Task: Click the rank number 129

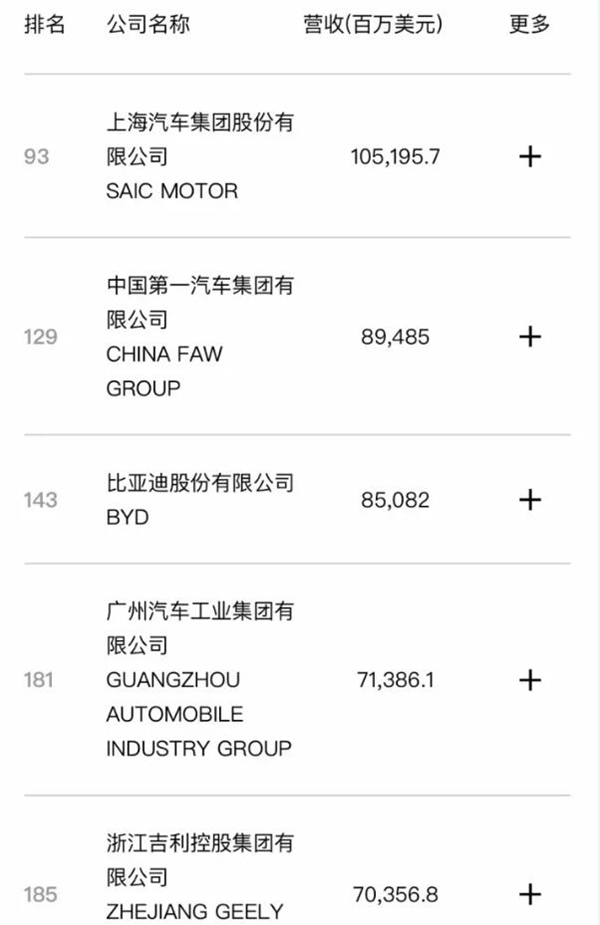Action: pos(40,337)
